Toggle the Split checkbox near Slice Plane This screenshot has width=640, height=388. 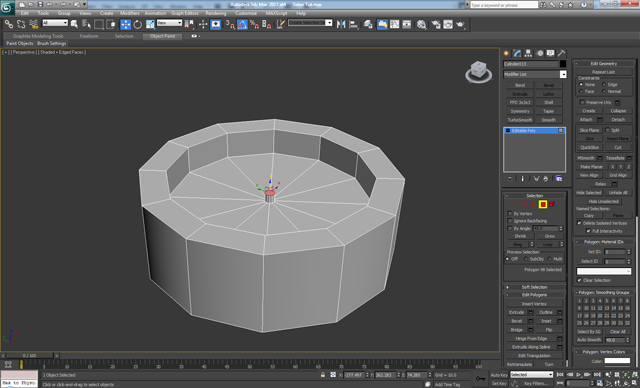click(x=607, y=130)
